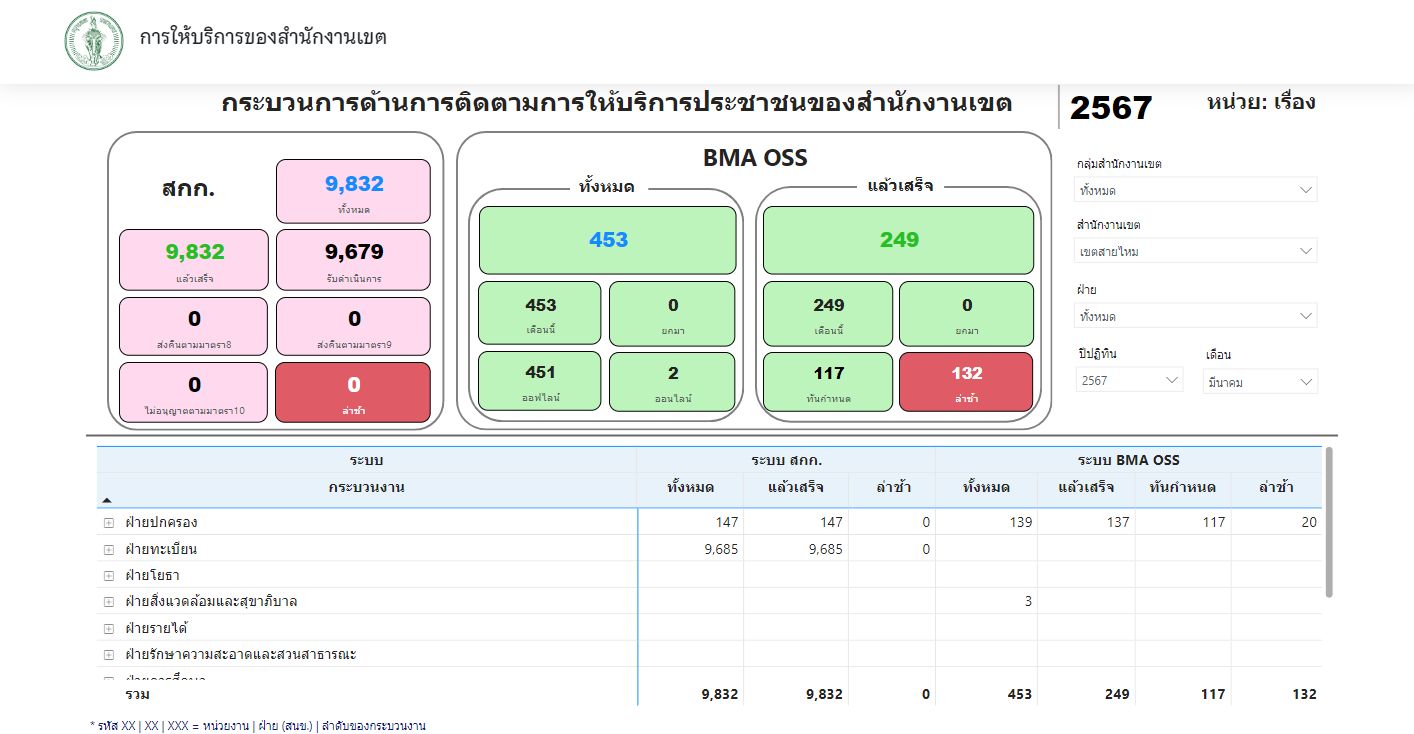1414x734 pixels.
Task: Expand the ฝ่ายทะเบียน row
Action: click(109, 549)
